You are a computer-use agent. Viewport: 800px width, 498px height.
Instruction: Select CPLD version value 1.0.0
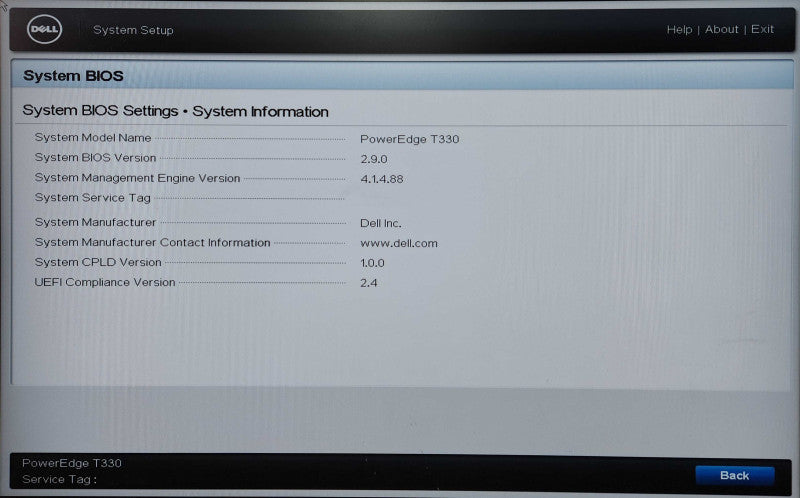pos(372,263)
